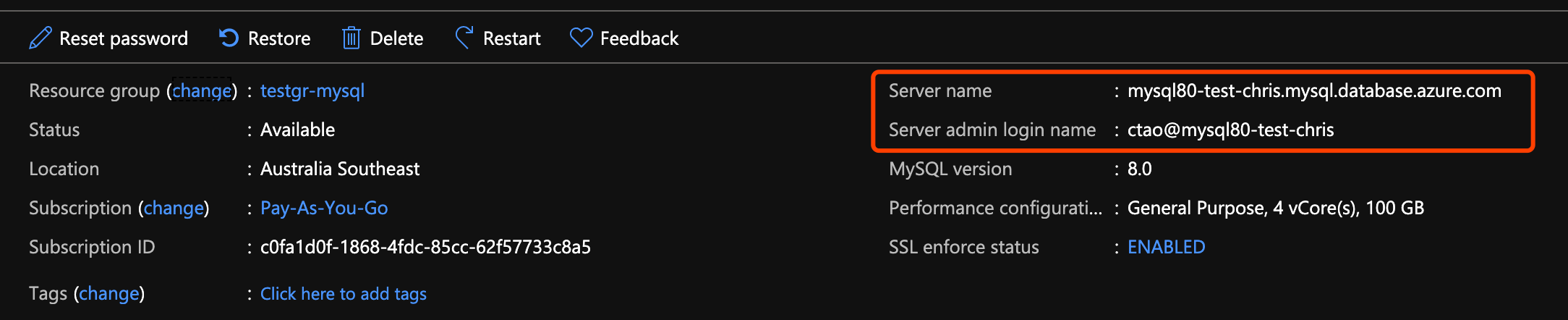This screenshot has width=1568, height=320.
Task: Open the Feedback option
Action: (639, 38)
